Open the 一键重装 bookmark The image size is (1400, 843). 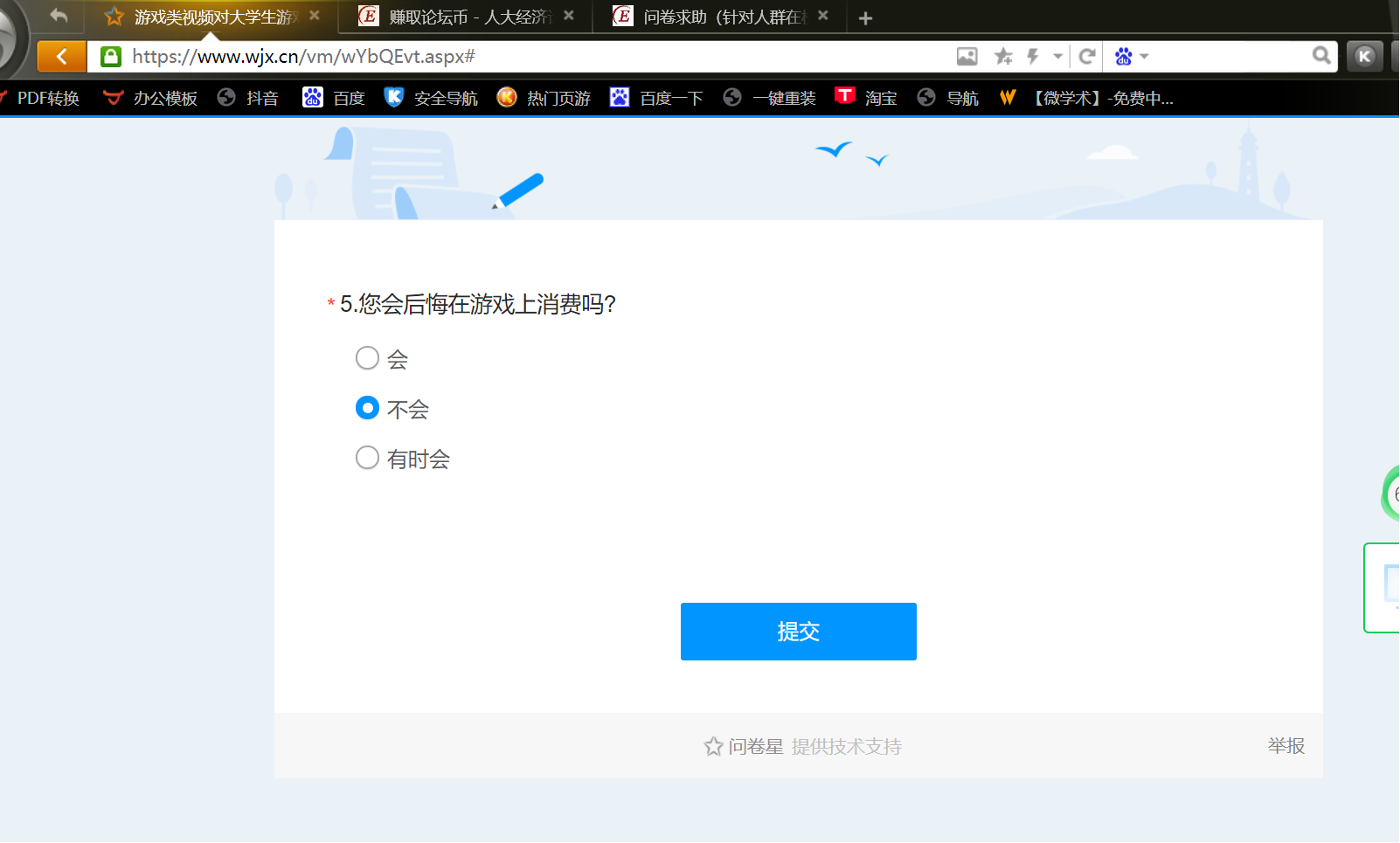pyautogui.click(x=770, y=98)
